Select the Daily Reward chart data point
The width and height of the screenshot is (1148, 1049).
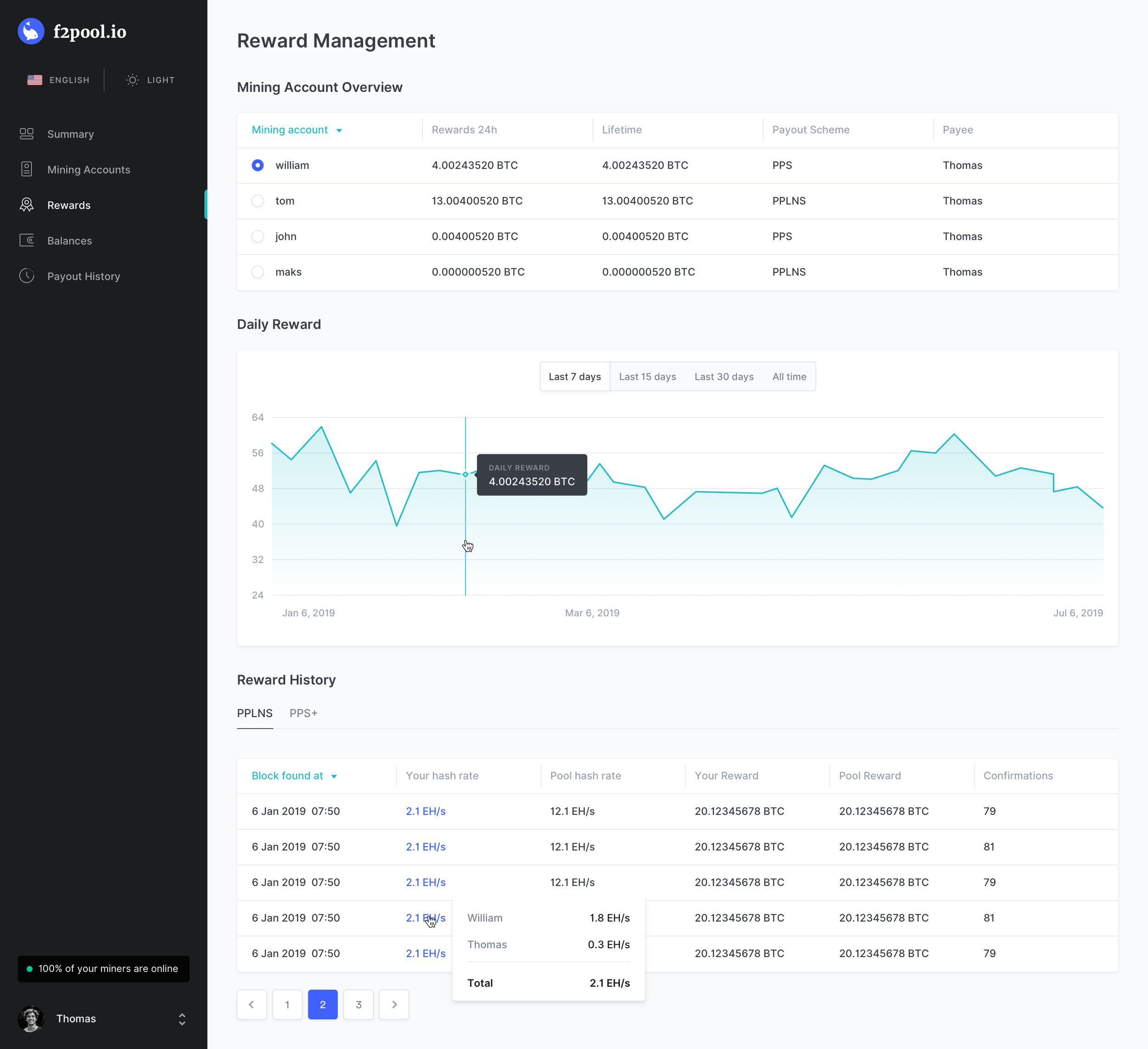click(466, 474)
